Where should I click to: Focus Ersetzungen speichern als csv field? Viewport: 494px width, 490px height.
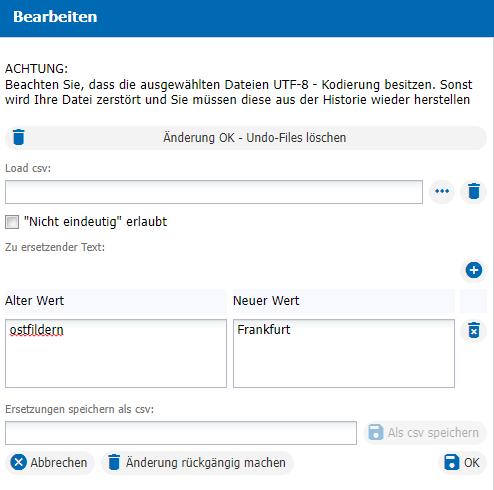[181, 433]
